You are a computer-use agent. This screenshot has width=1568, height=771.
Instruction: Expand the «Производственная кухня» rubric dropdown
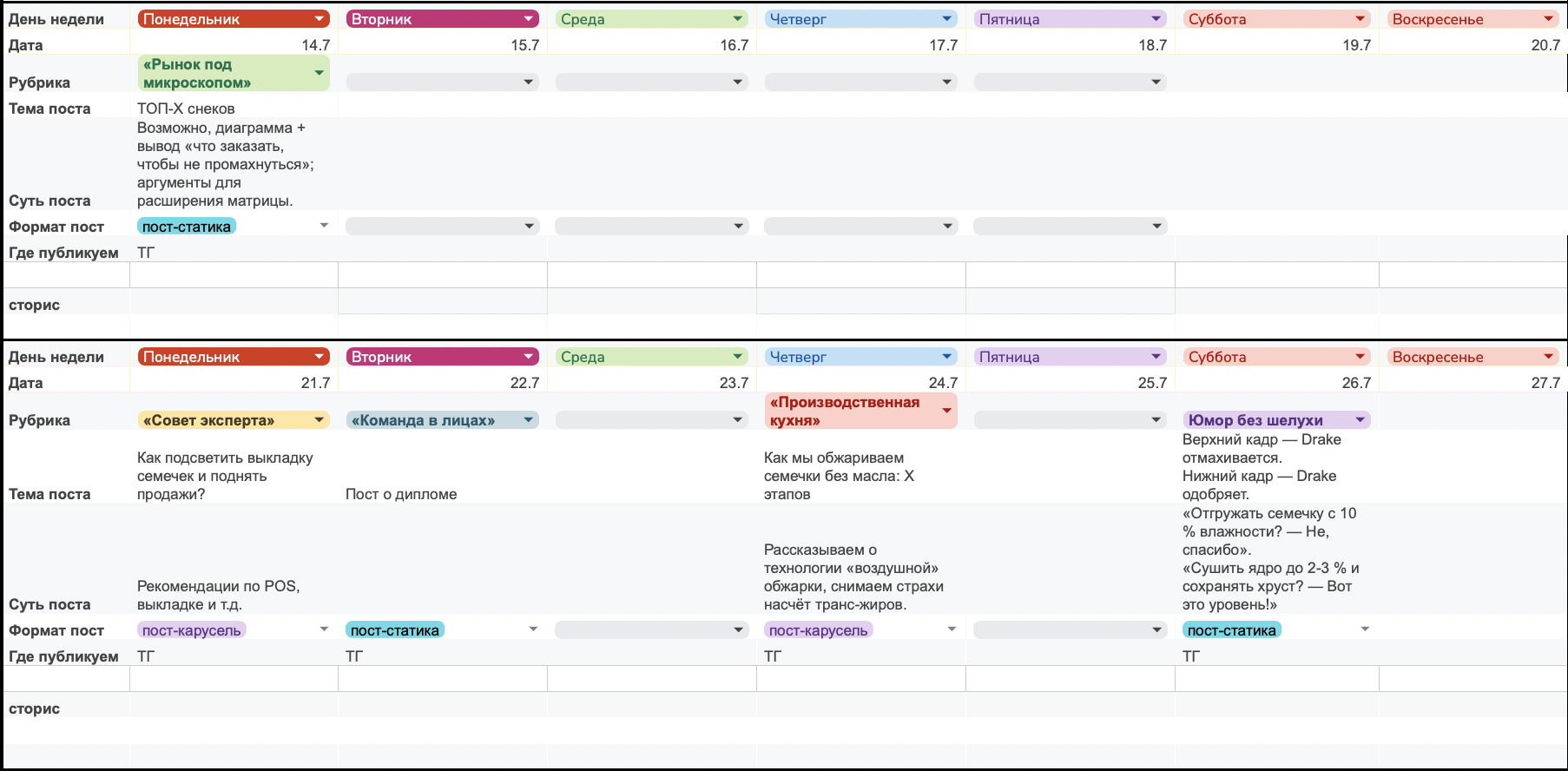(x=946, y=411)
